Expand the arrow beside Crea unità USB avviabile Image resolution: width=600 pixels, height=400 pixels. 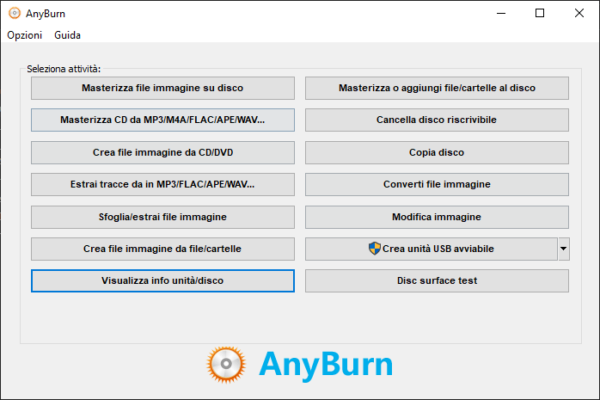564,249
